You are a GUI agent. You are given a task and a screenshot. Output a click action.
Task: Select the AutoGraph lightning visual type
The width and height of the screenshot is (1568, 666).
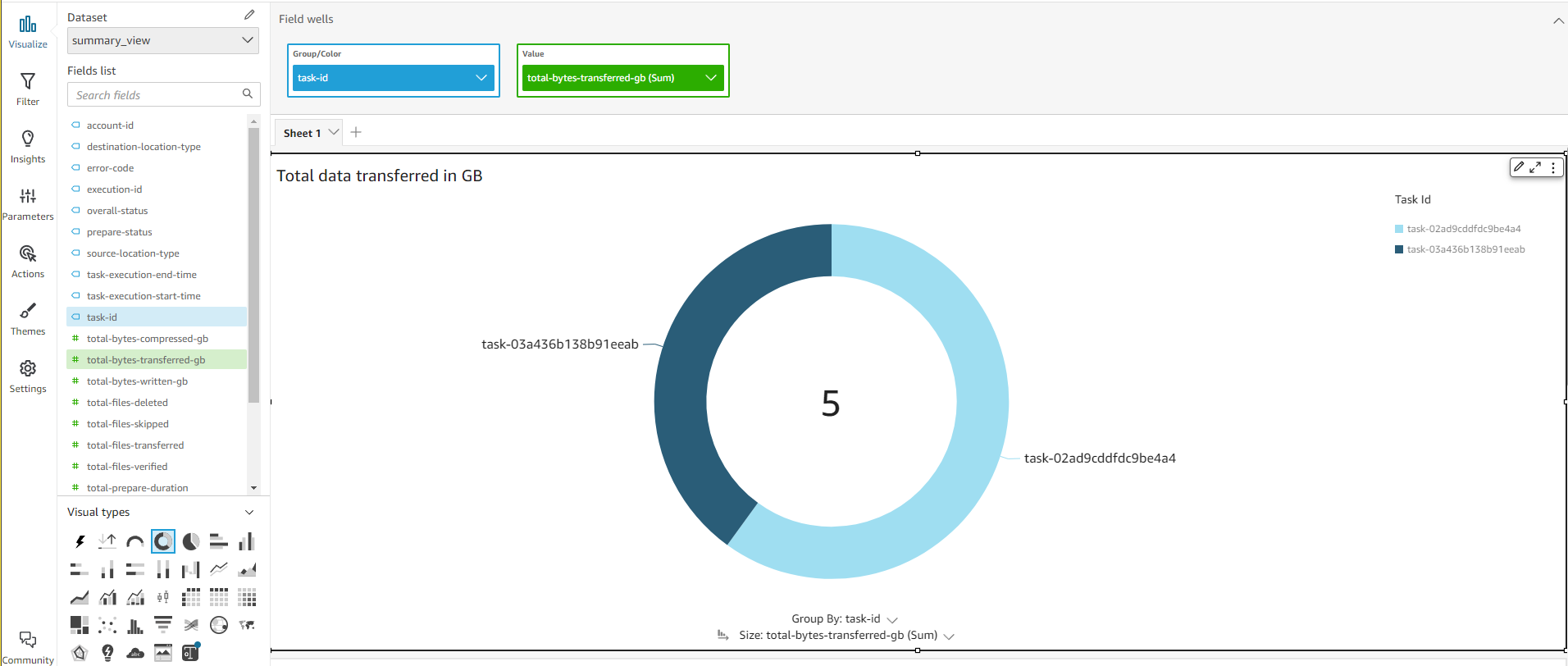click(x=80, y=541)
